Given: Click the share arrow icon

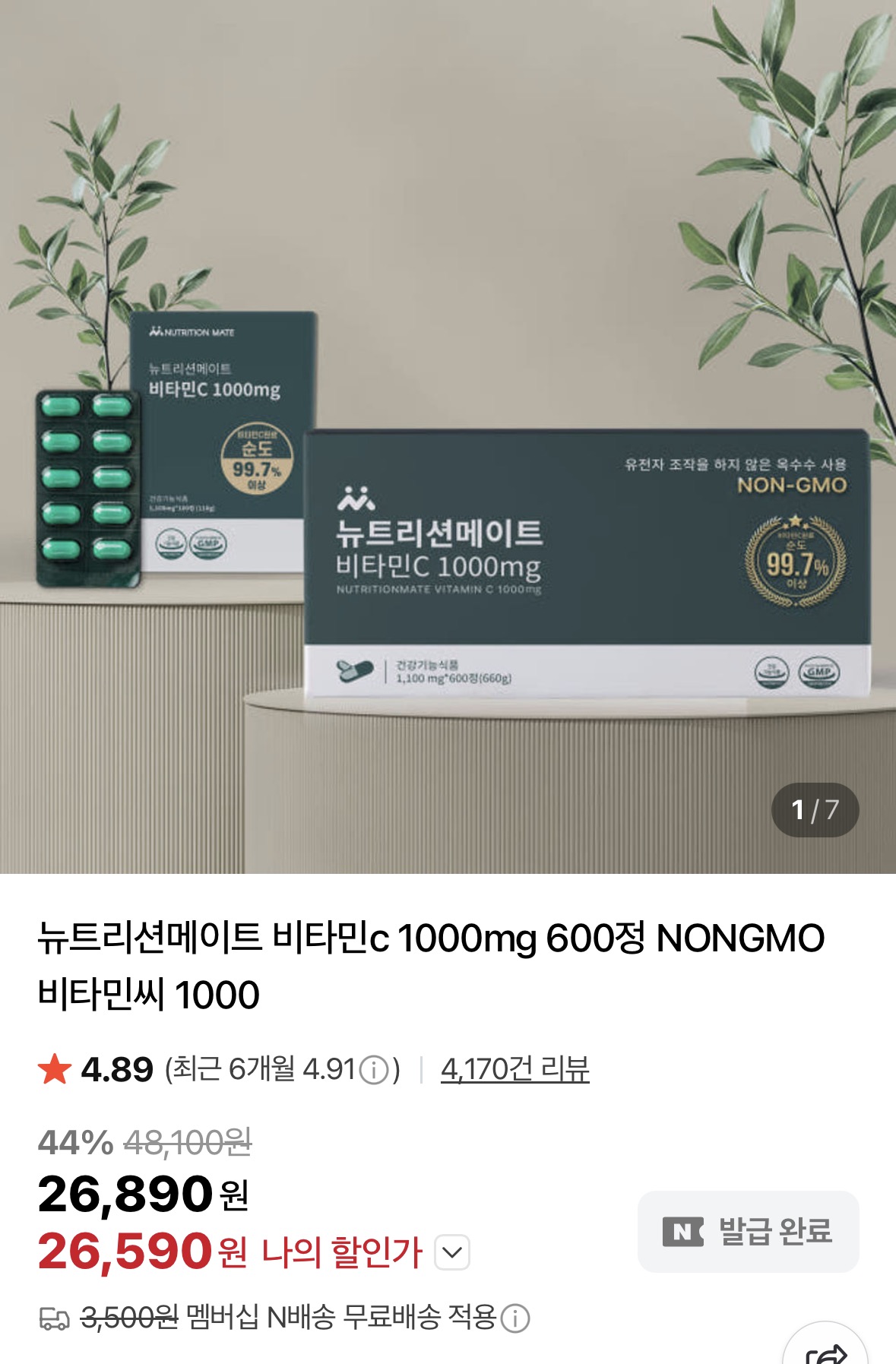Looking at the screenshot, I should click(x=825, y=1353).
